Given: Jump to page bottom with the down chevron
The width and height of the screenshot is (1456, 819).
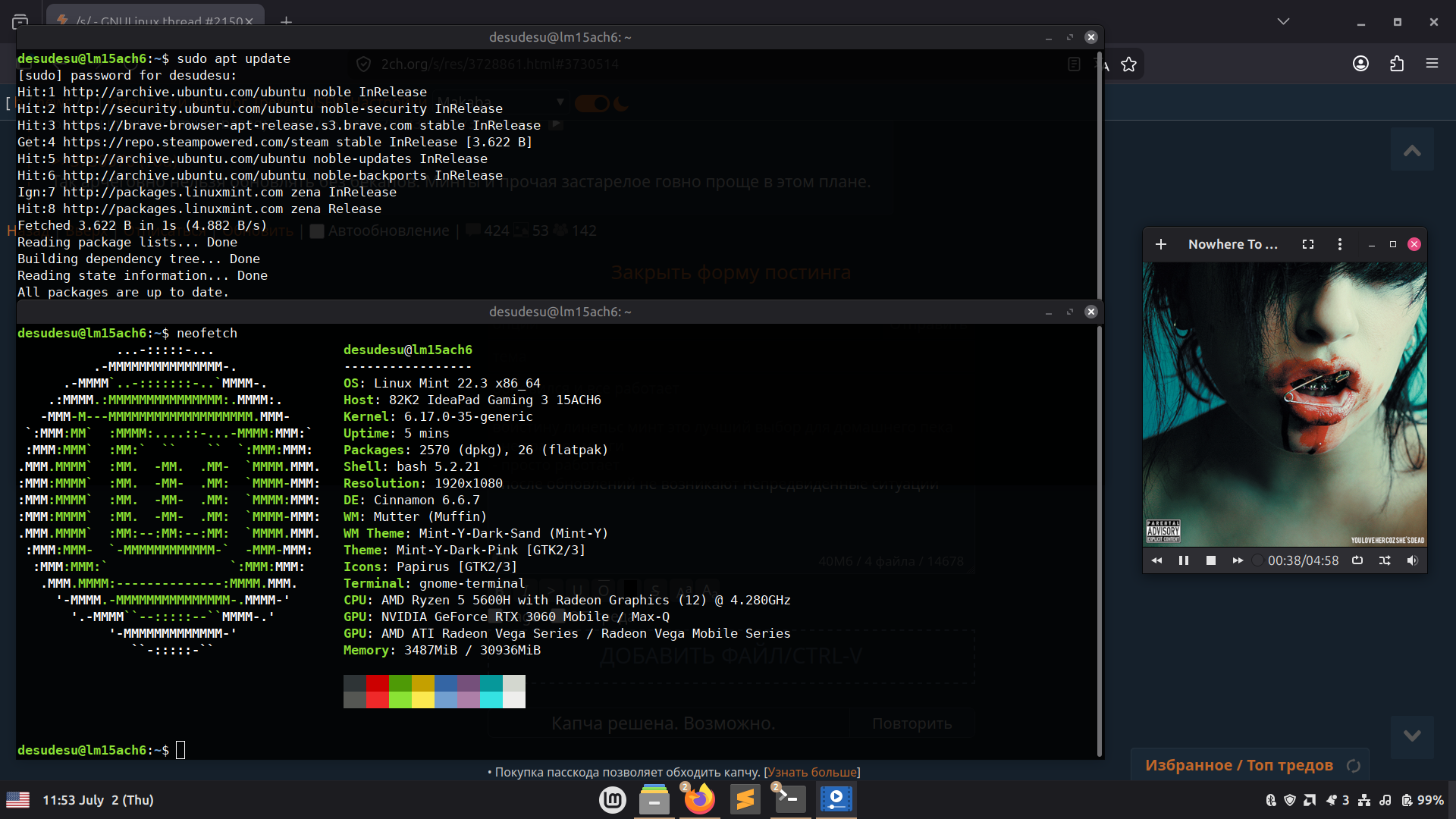Looking at the screenshot, I should (1412, 736).
